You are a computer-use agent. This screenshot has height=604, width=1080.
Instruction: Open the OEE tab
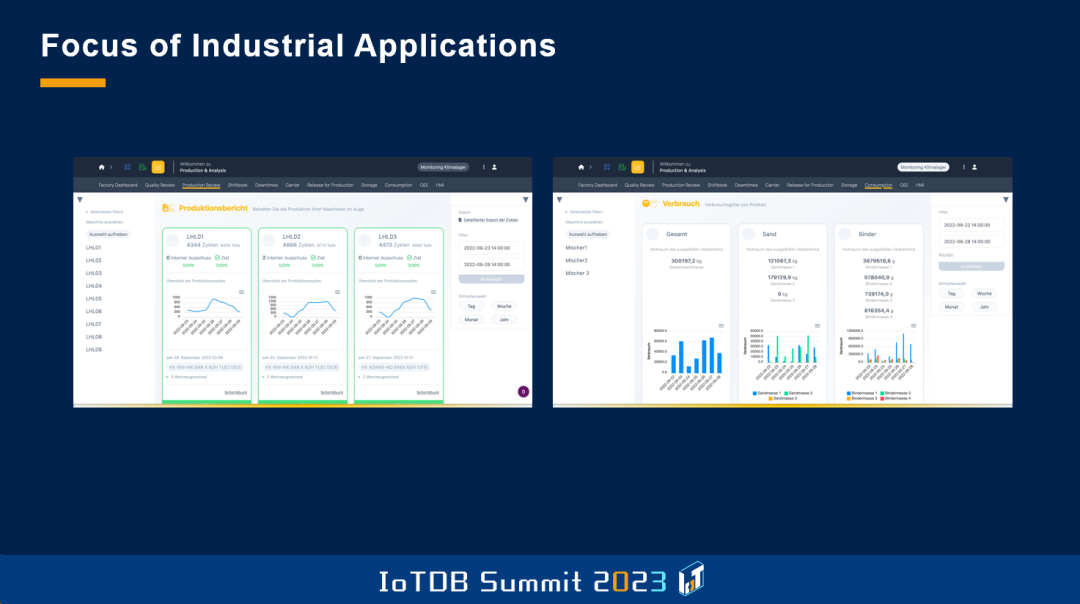[423, 185]
